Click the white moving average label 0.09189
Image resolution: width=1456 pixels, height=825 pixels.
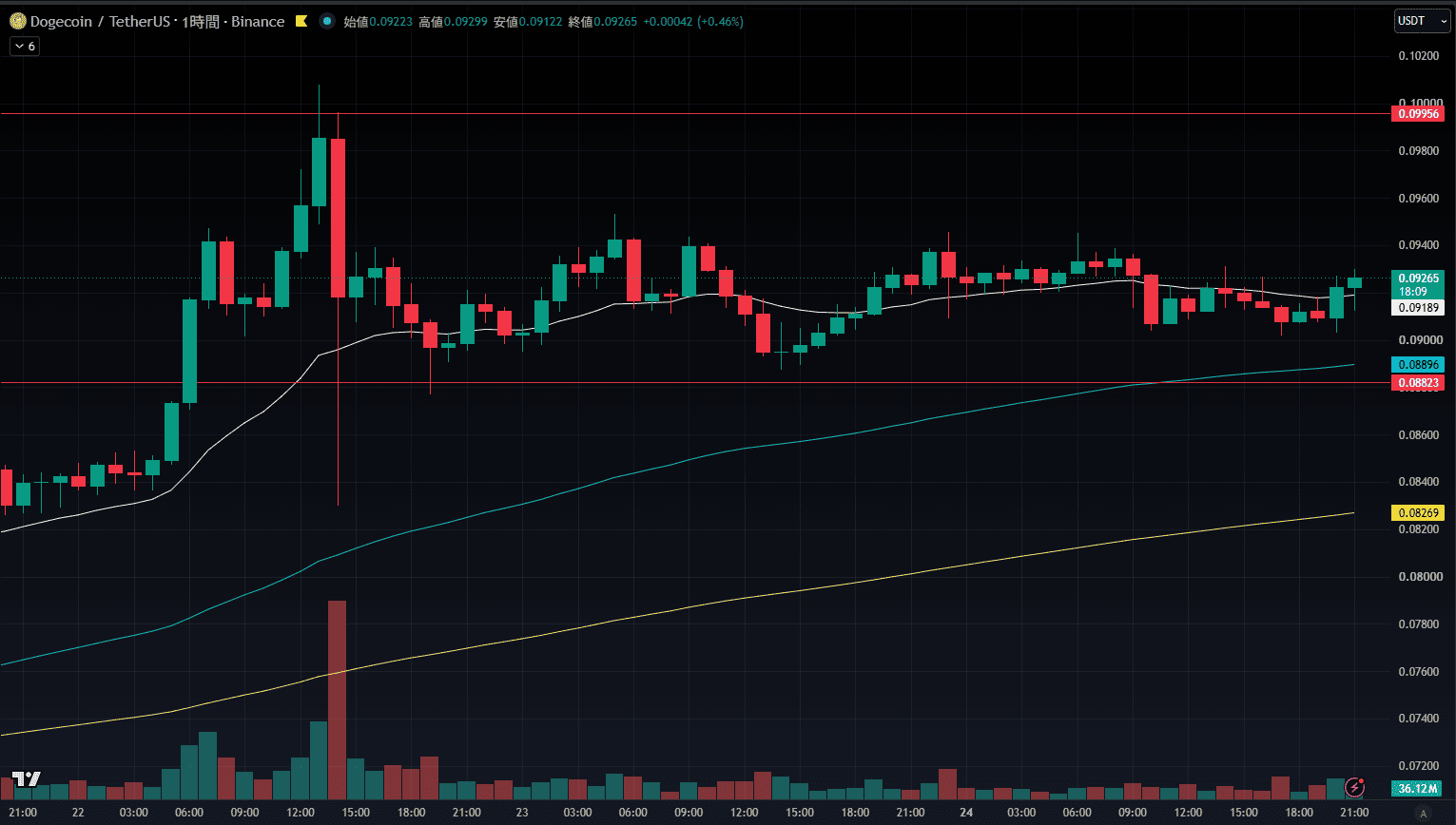(x=1418, y=308)
